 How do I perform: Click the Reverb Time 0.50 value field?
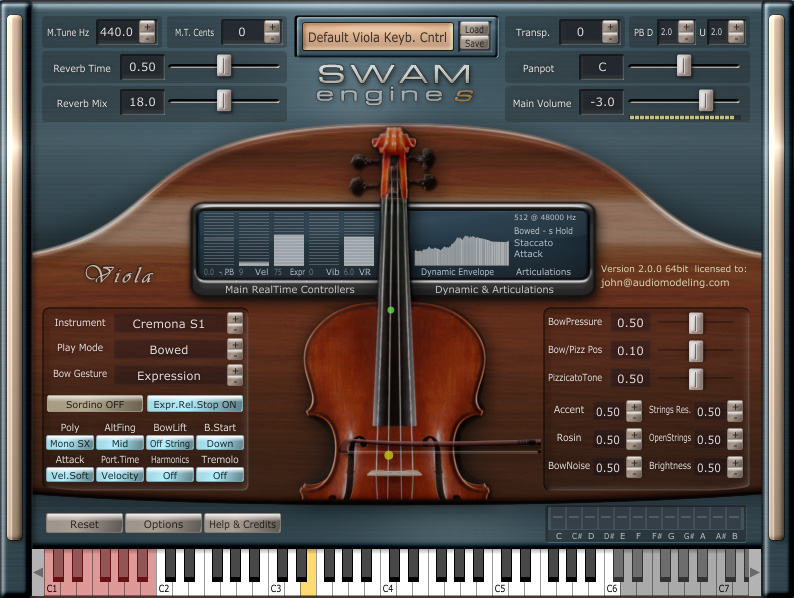coord(142,67)
